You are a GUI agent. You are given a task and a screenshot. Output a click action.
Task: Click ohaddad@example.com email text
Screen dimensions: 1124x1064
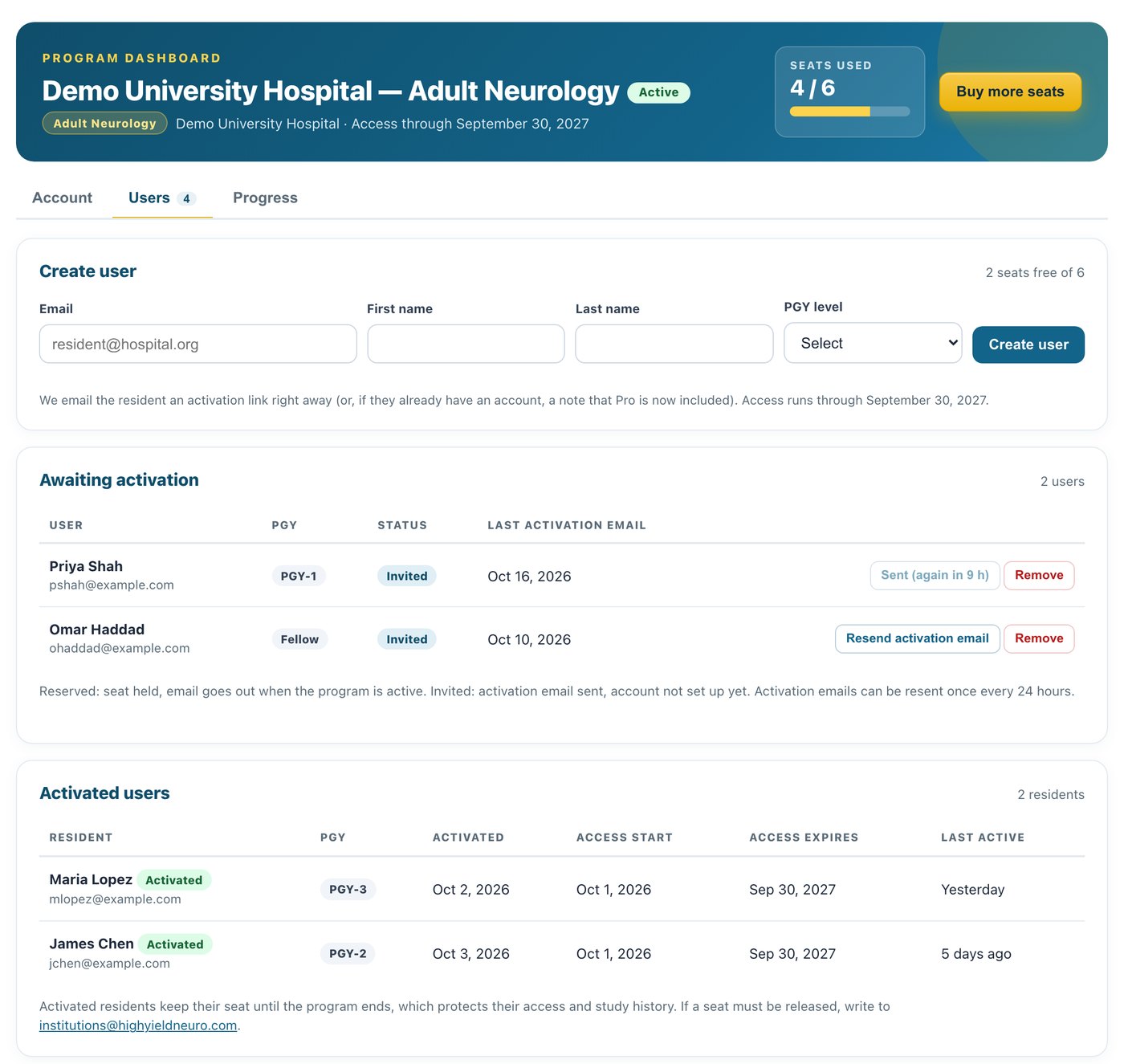coord(120,648)
